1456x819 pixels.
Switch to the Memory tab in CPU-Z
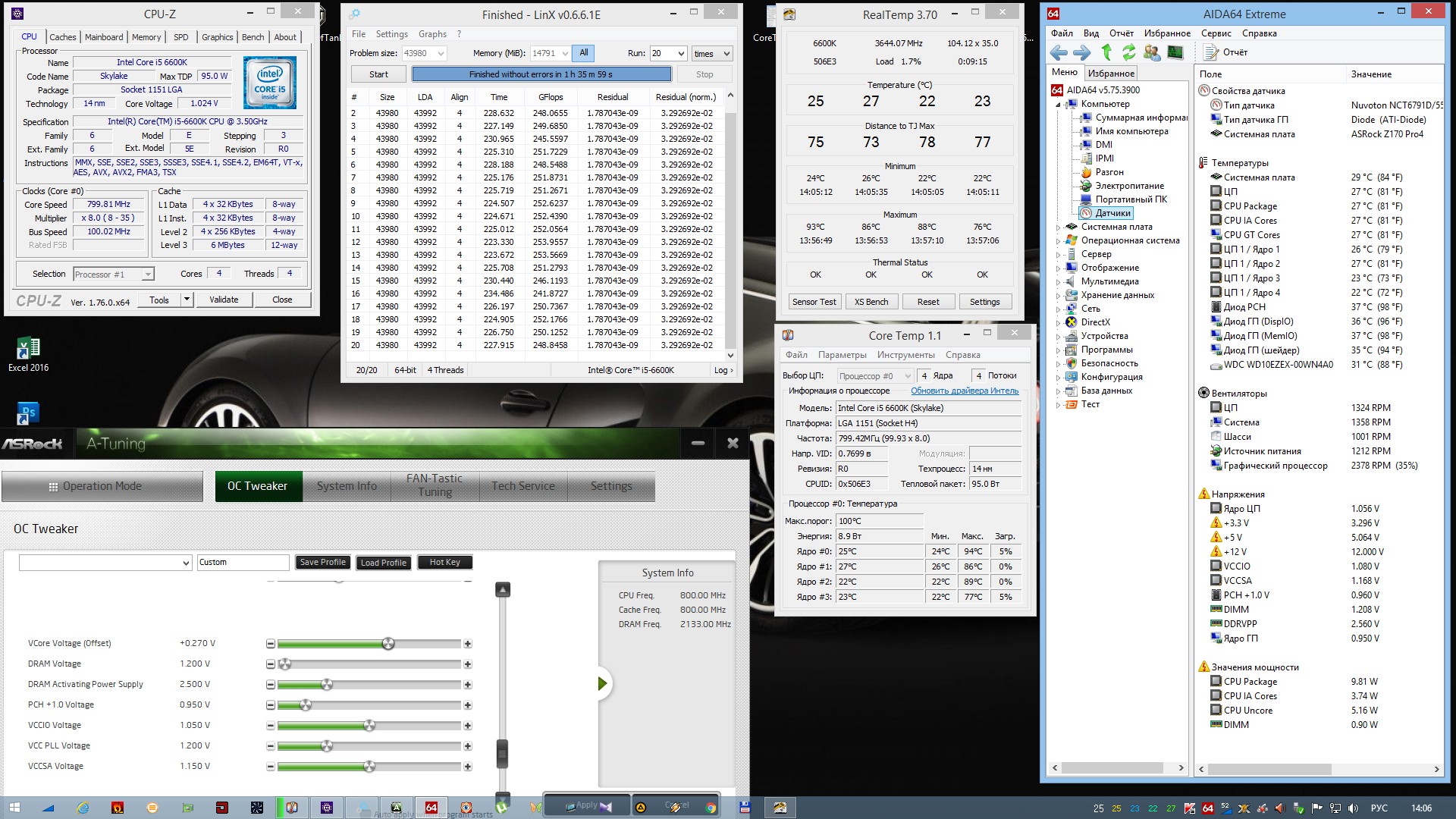tap(146, 37)
